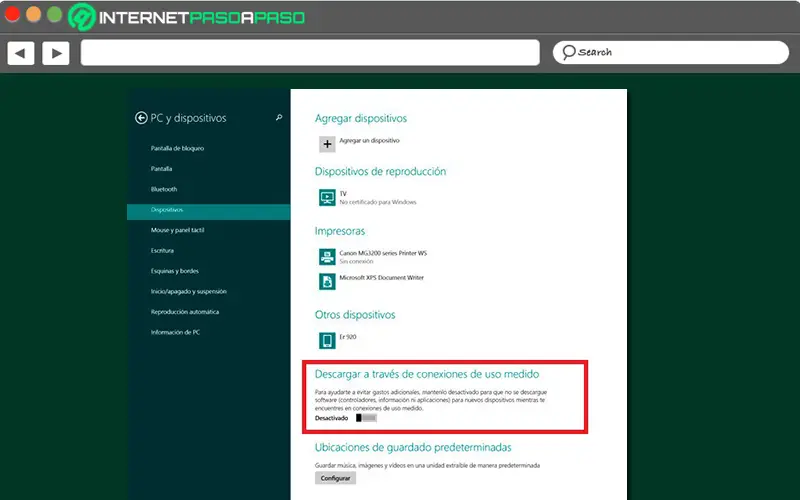Open Inicio/apagado y suspensión settings

[x=188, y=291]
